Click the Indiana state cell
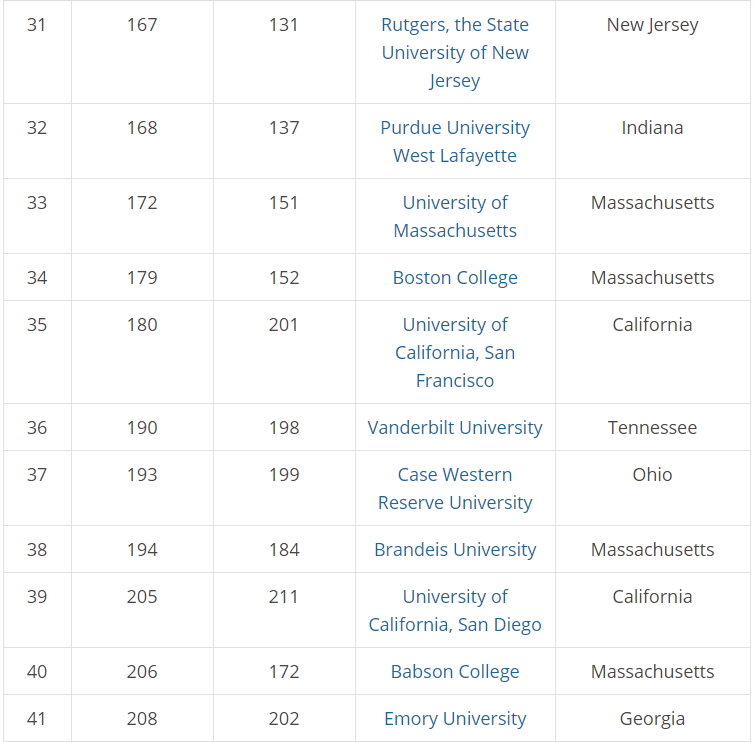 652,128
